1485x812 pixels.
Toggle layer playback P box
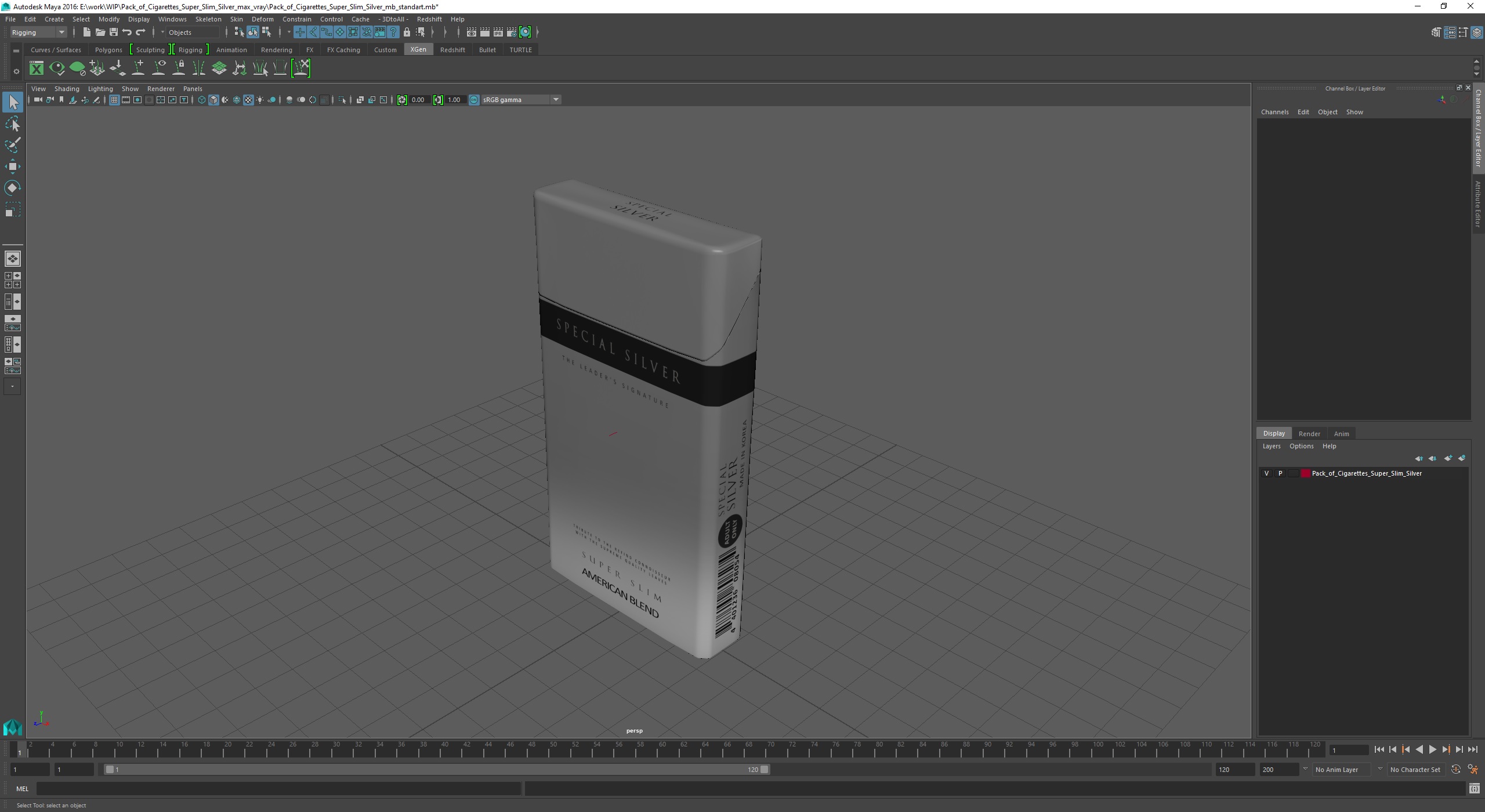pyautogui.click(x=1280, y=474)
